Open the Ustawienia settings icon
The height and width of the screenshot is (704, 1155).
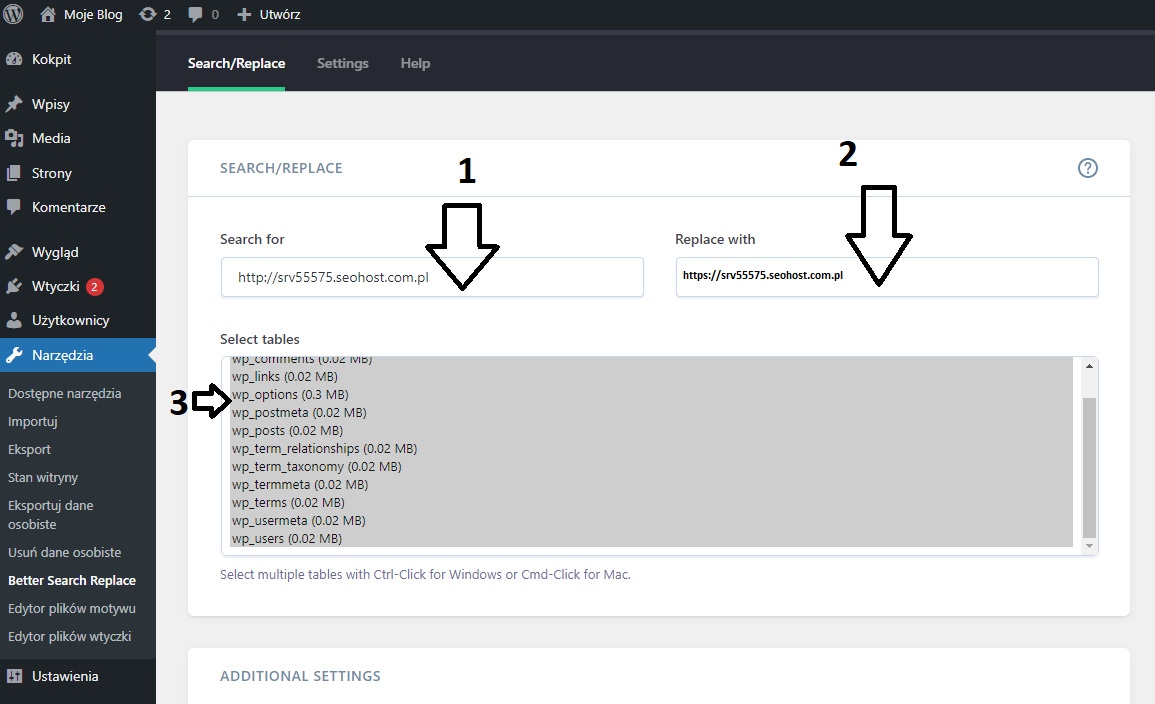18,676
